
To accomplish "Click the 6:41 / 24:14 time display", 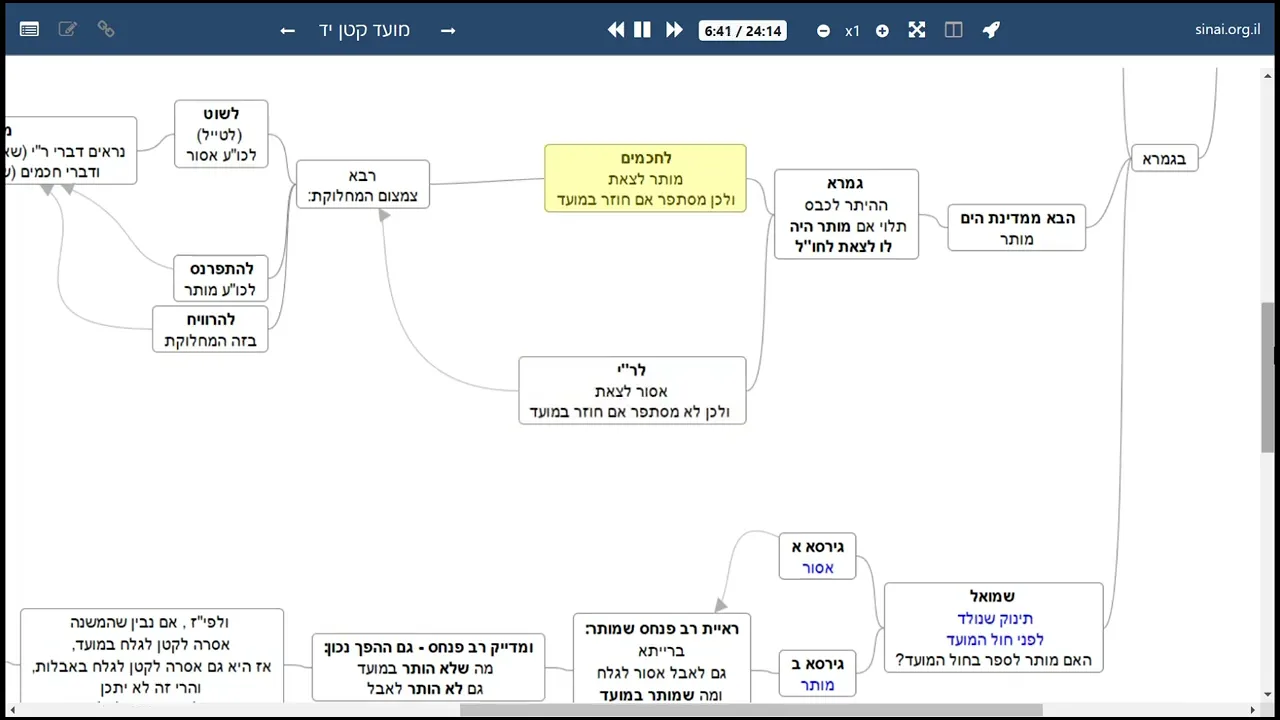I will (x=742, y=31).
